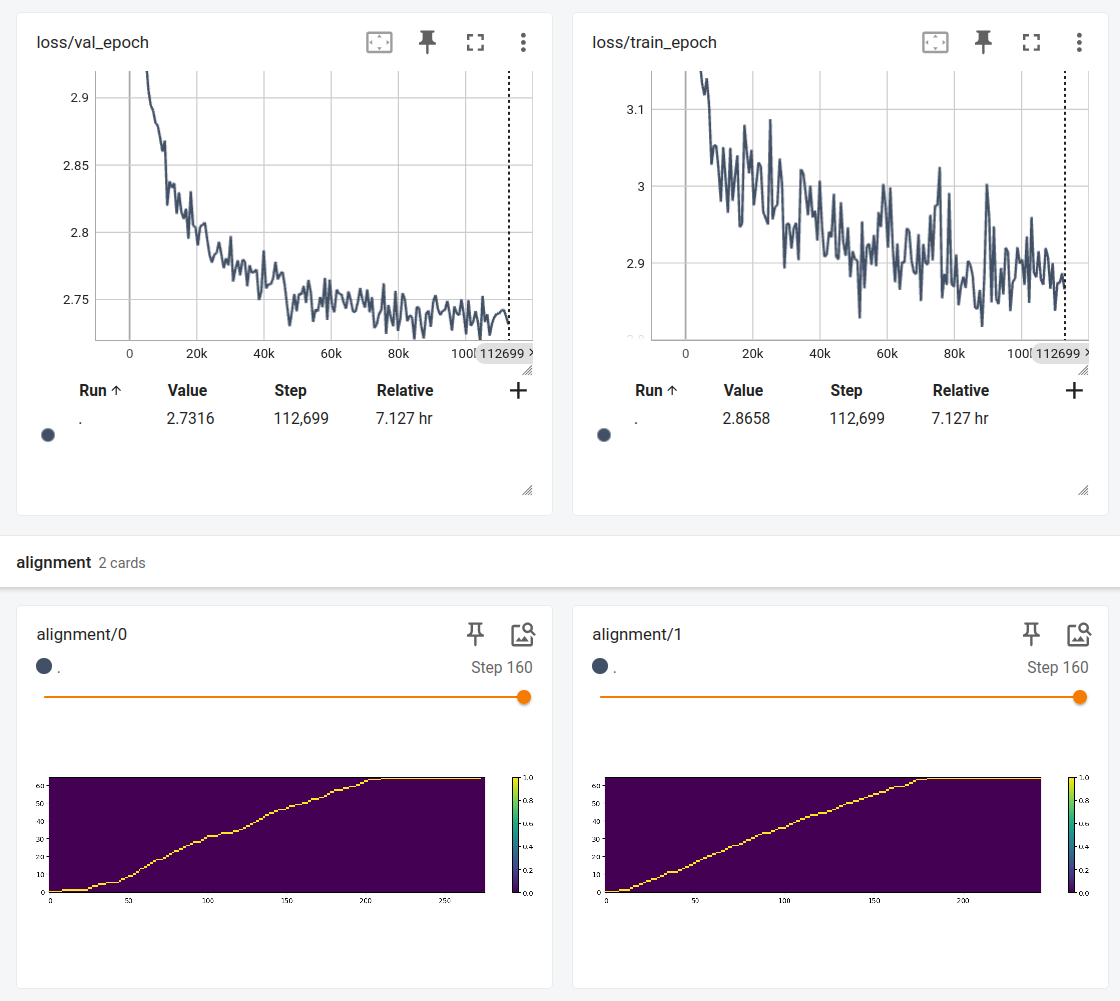
Task: Fit domain to data in loss/train_epoch card
Action: tap(935, 42)
